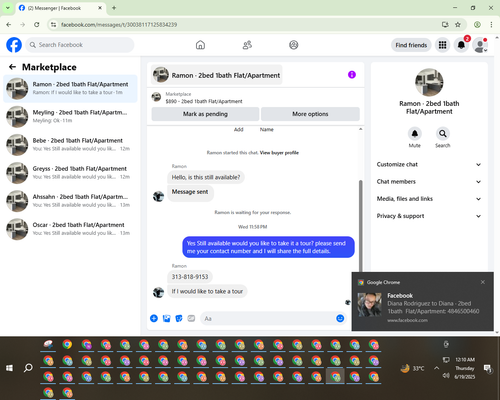
Task: Reload the page with the browser refresh button
Action: coord(37,25)
